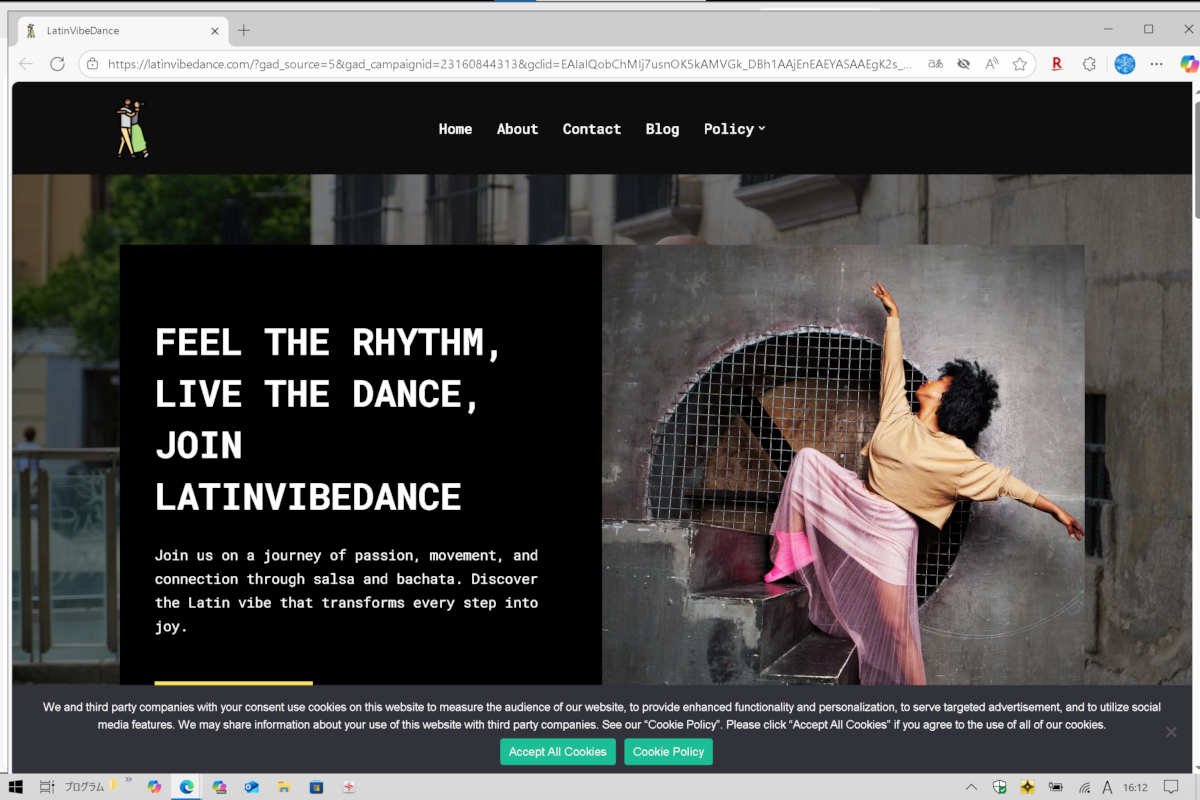Open the browser Extensions puzzle icon
The image size is (1200, 800).
pos(1090,64)
